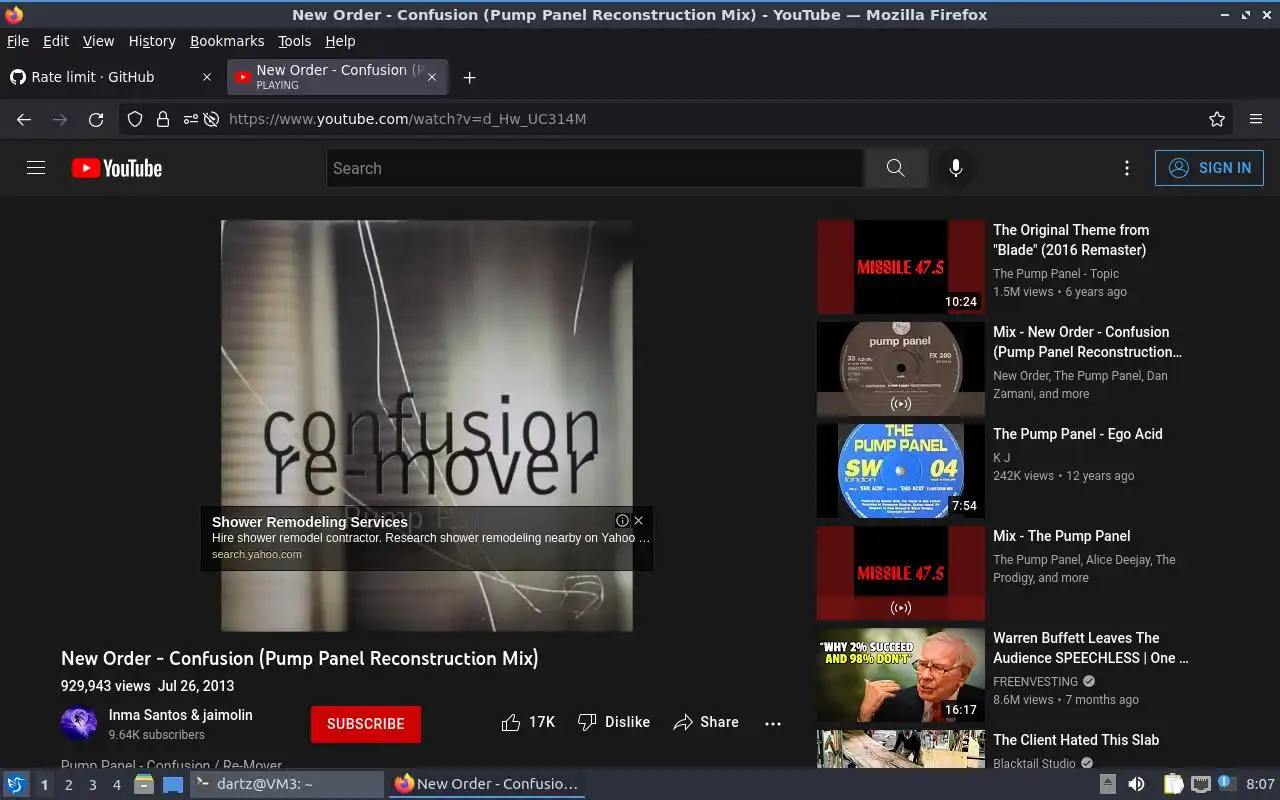Like the video with thumbs up
The width and height of the screenshot is (1280, 800).
(528, 722)
